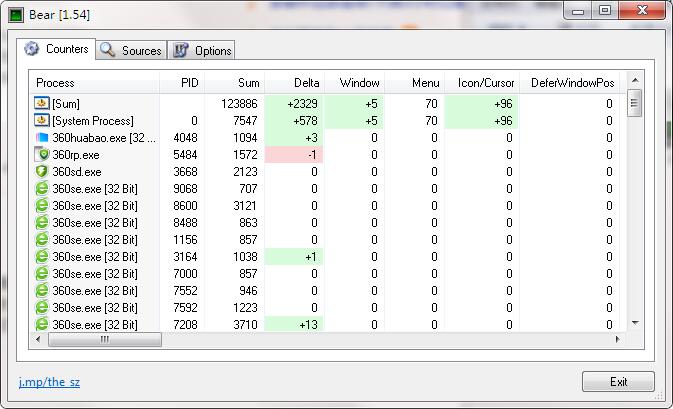Click the Counters tab gear icon
Viewport: 673px width, 409px height.
click(31, 48)
